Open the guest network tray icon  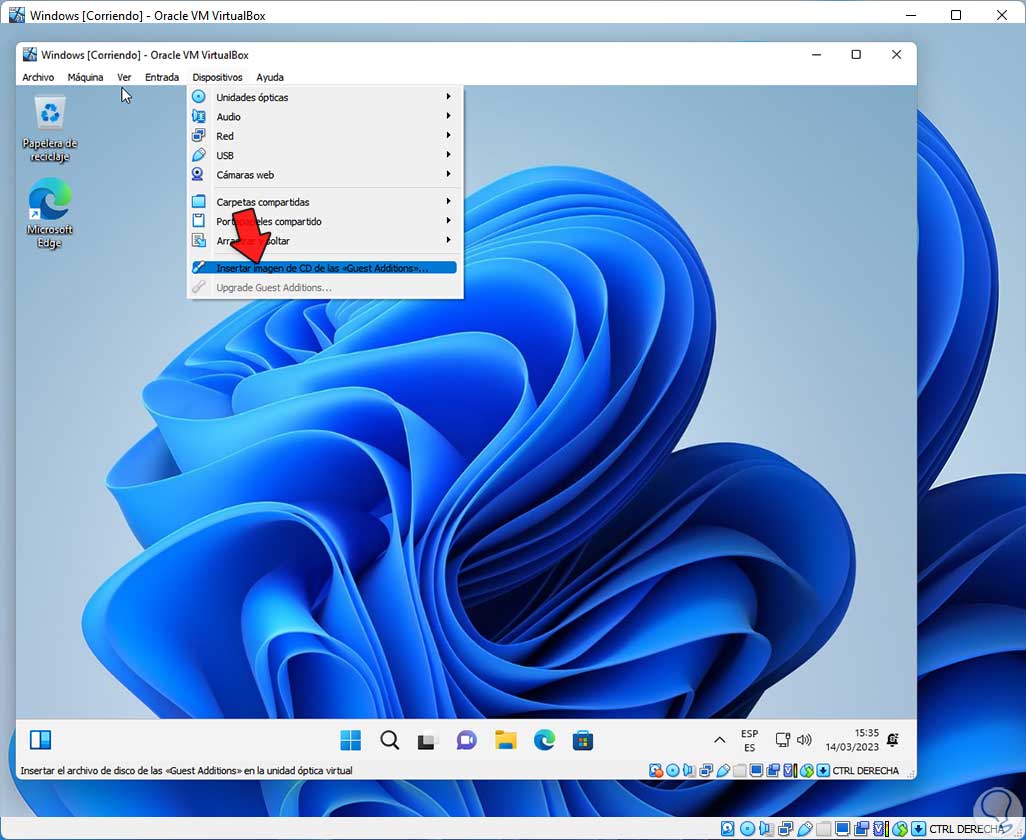(783, 740)
